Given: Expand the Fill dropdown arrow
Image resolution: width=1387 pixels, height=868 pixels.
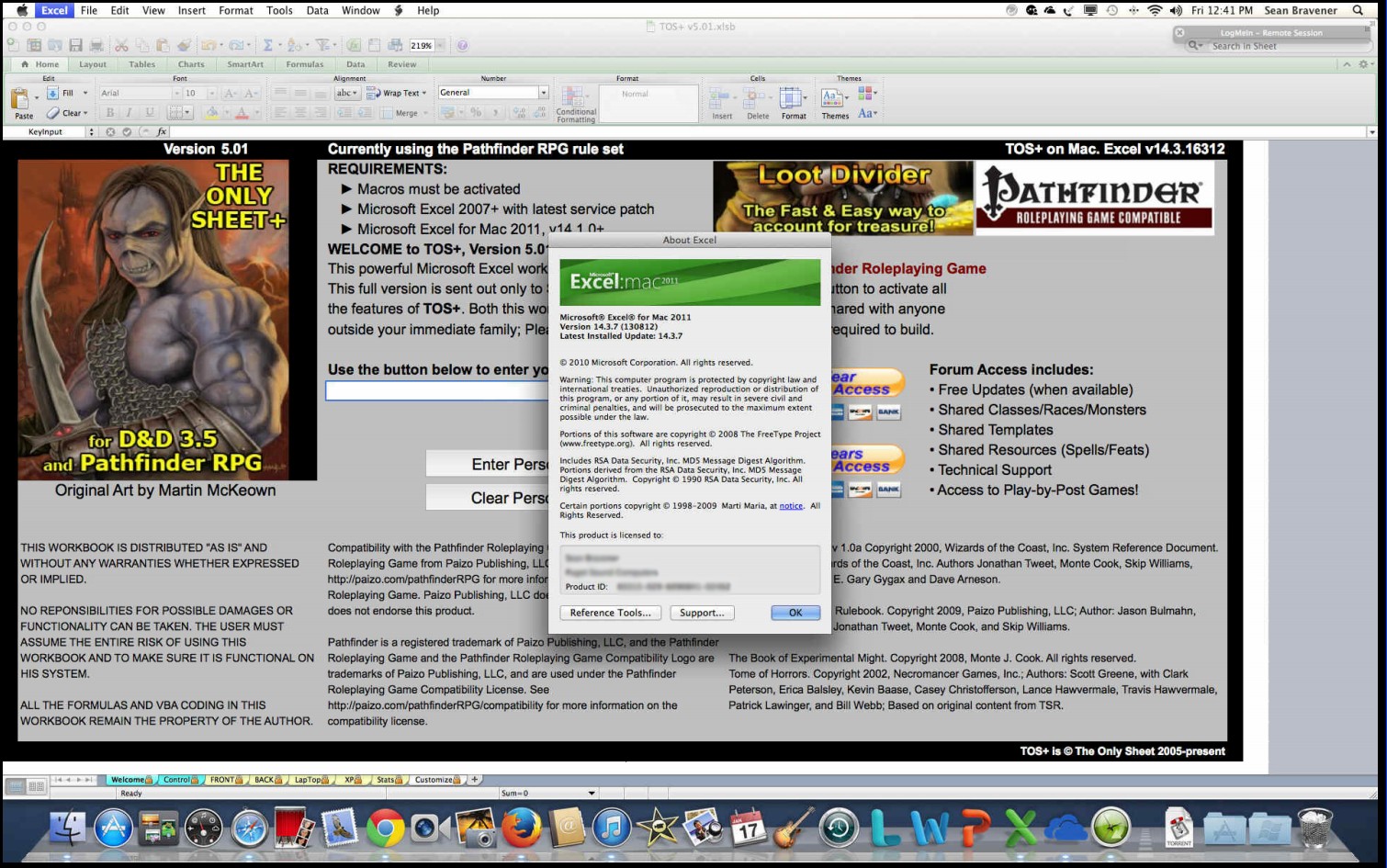Looking at the screenshot, I should tap(85, 93).
